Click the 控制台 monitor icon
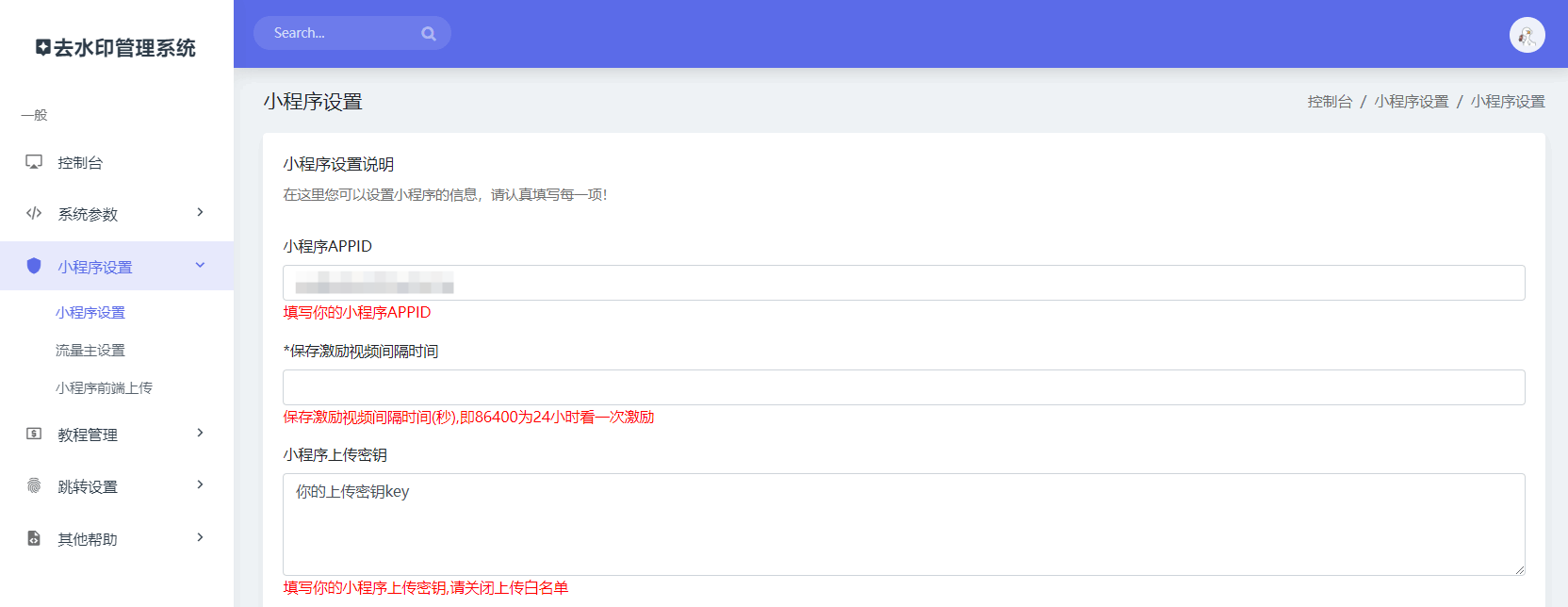 point(34,162)
